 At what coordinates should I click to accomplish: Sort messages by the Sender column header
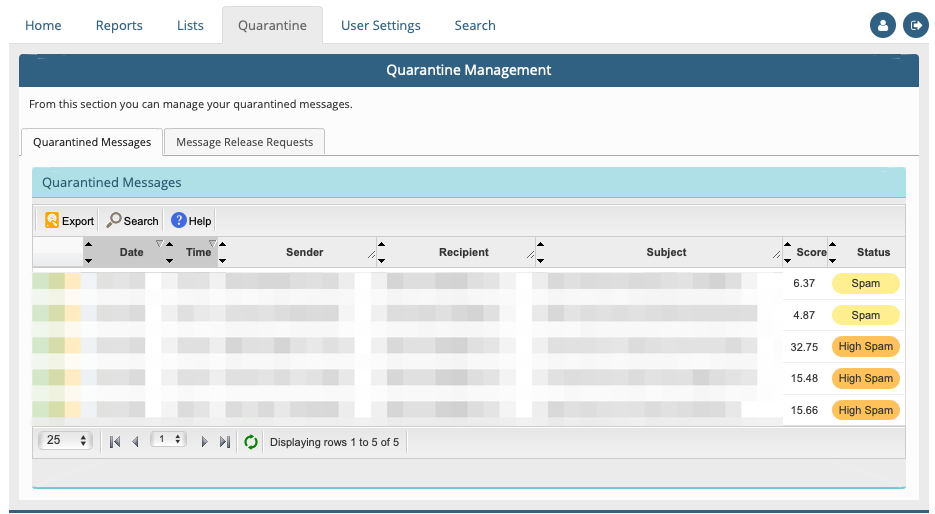click(304, 252)
